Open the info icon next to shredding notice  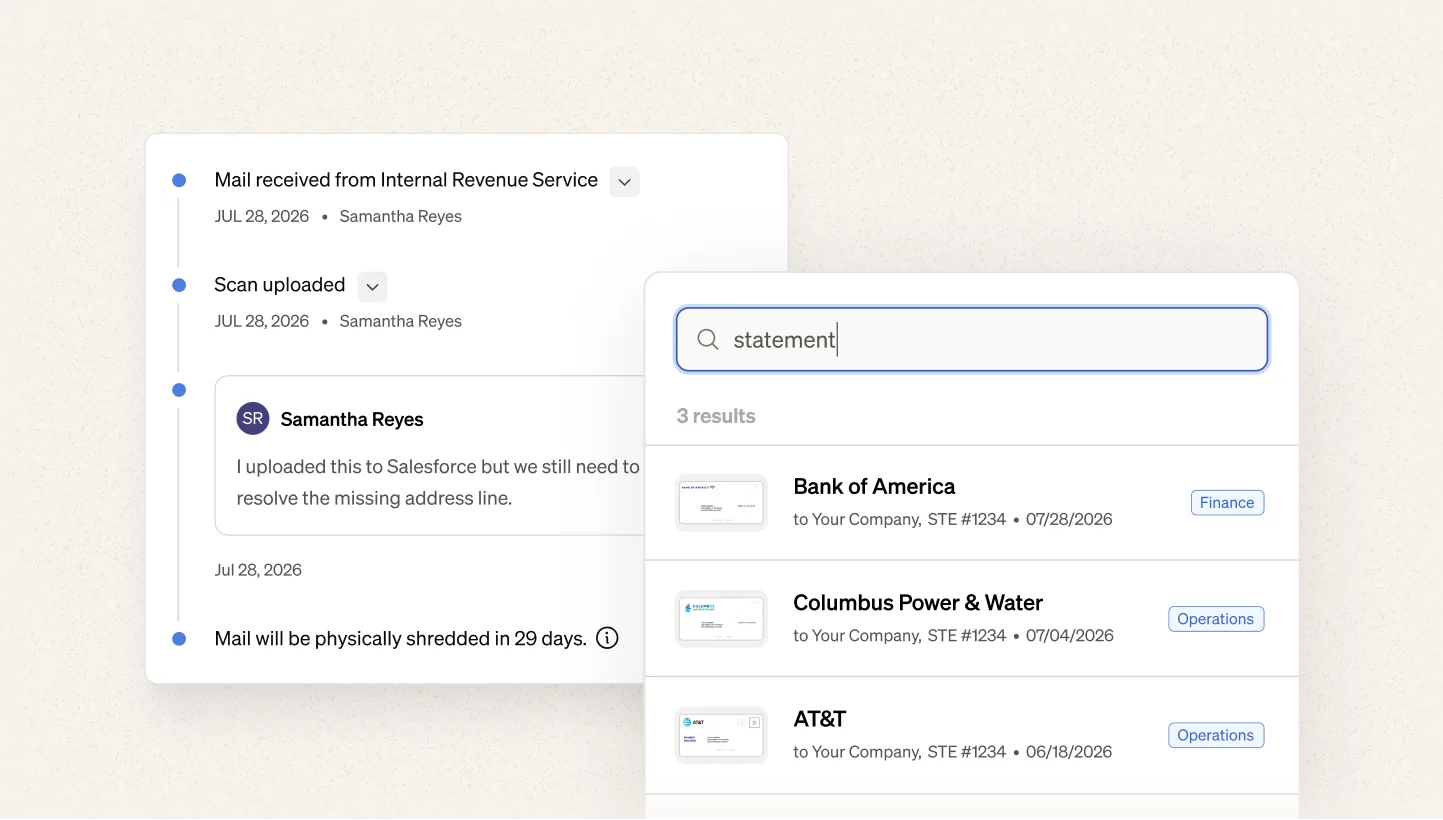click(x=607, y=638)
